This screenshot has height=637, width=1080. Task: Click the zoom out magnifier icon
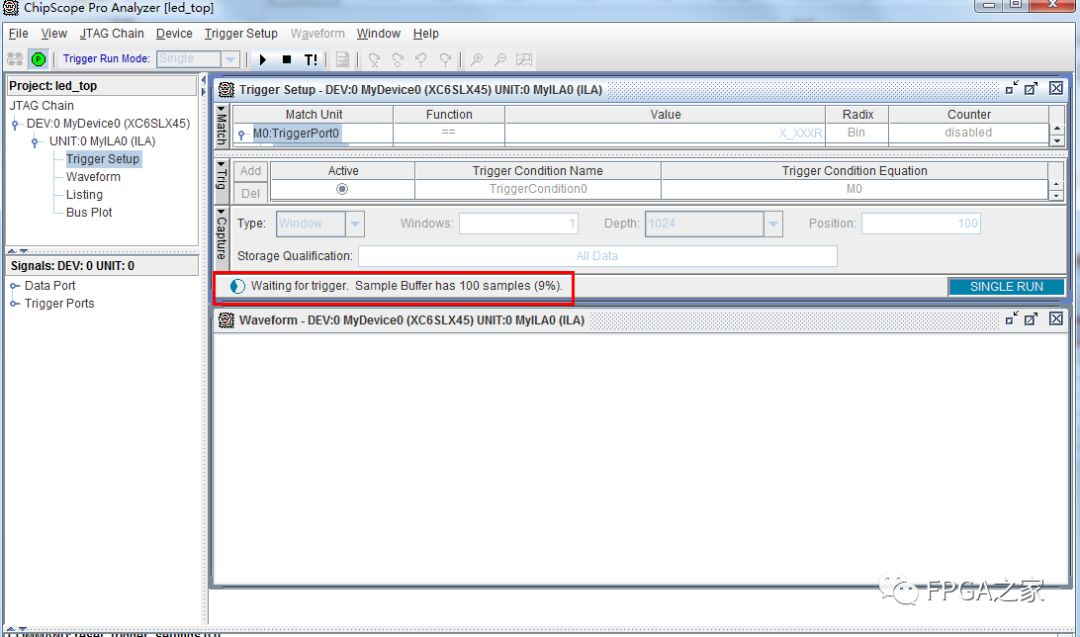(x=500, y=60)
